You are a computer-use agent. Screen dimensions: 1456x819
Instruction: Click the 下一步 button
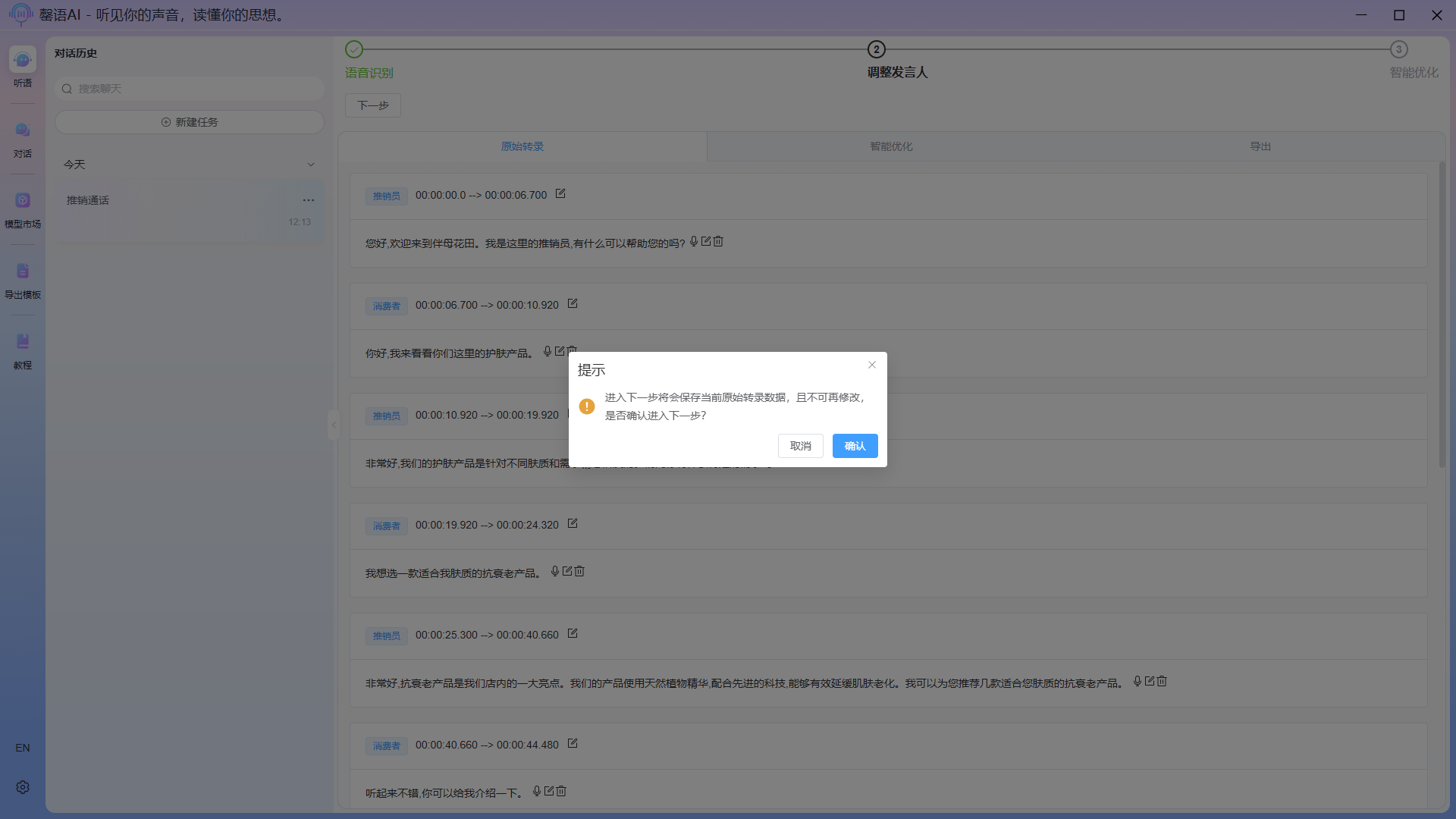tap(373, 105)
